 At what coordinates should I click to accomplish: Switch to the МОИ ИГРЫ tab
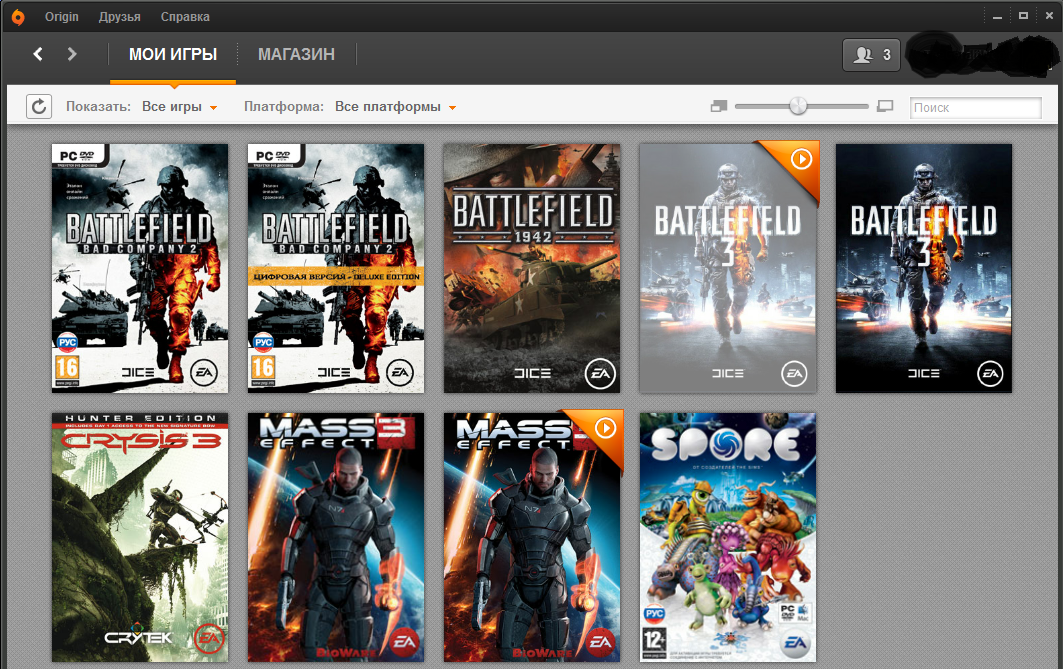(x=173, y=54)
